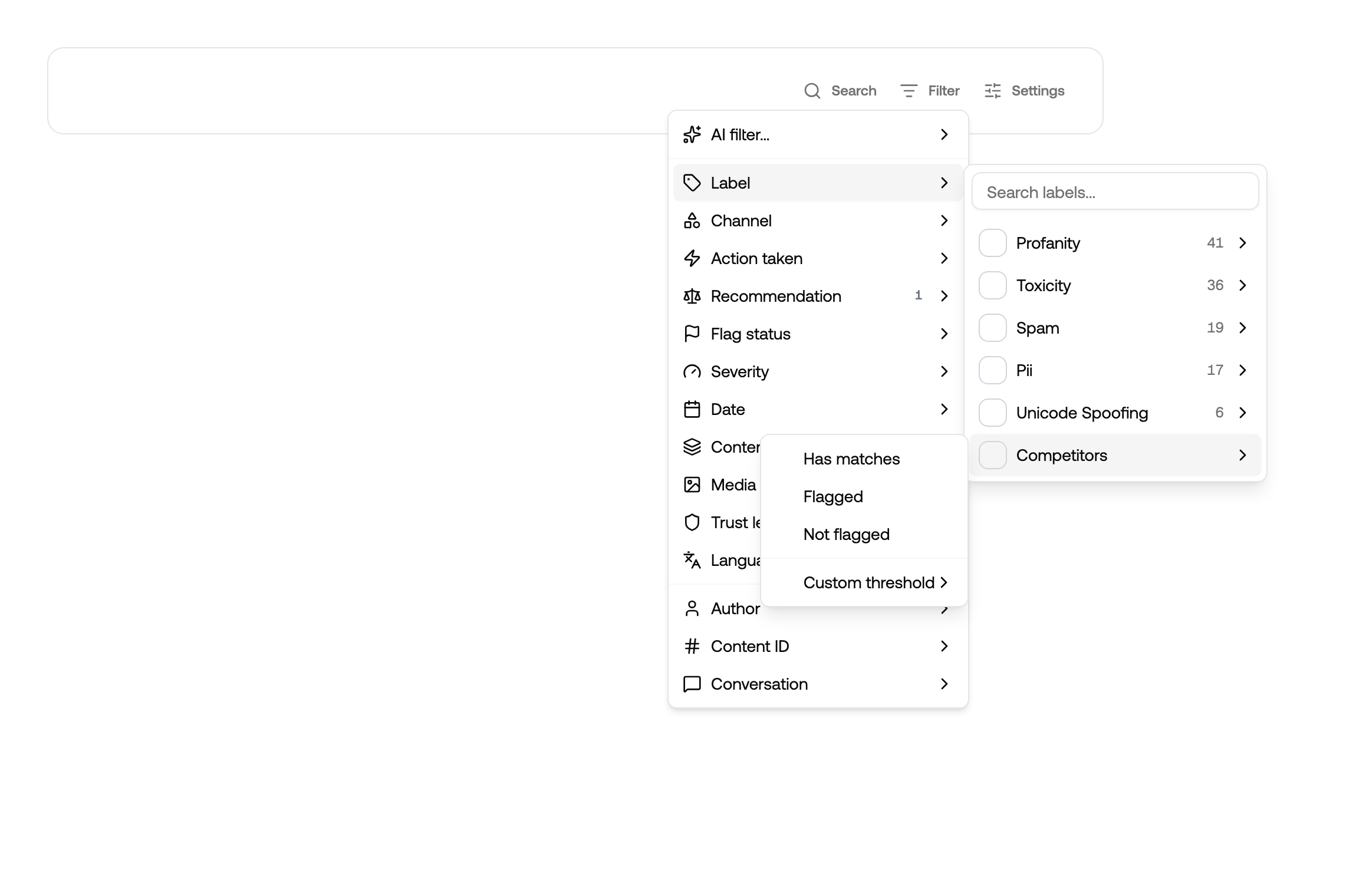
Task: Expand the Unicode Spoofing chevron
Action: [x=1243, y=413]
